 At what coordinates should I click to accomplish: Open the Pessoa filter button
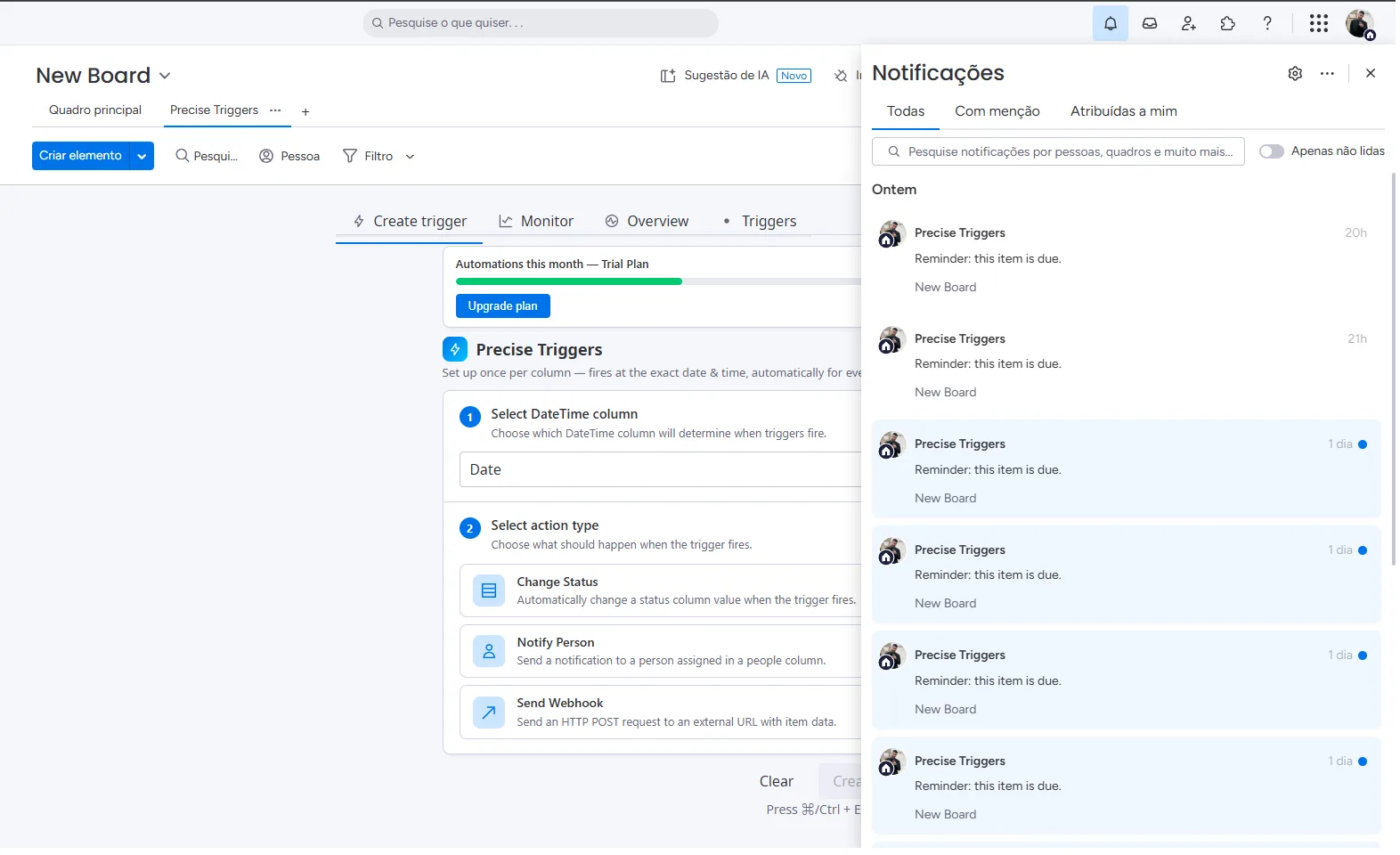(289, 156)
